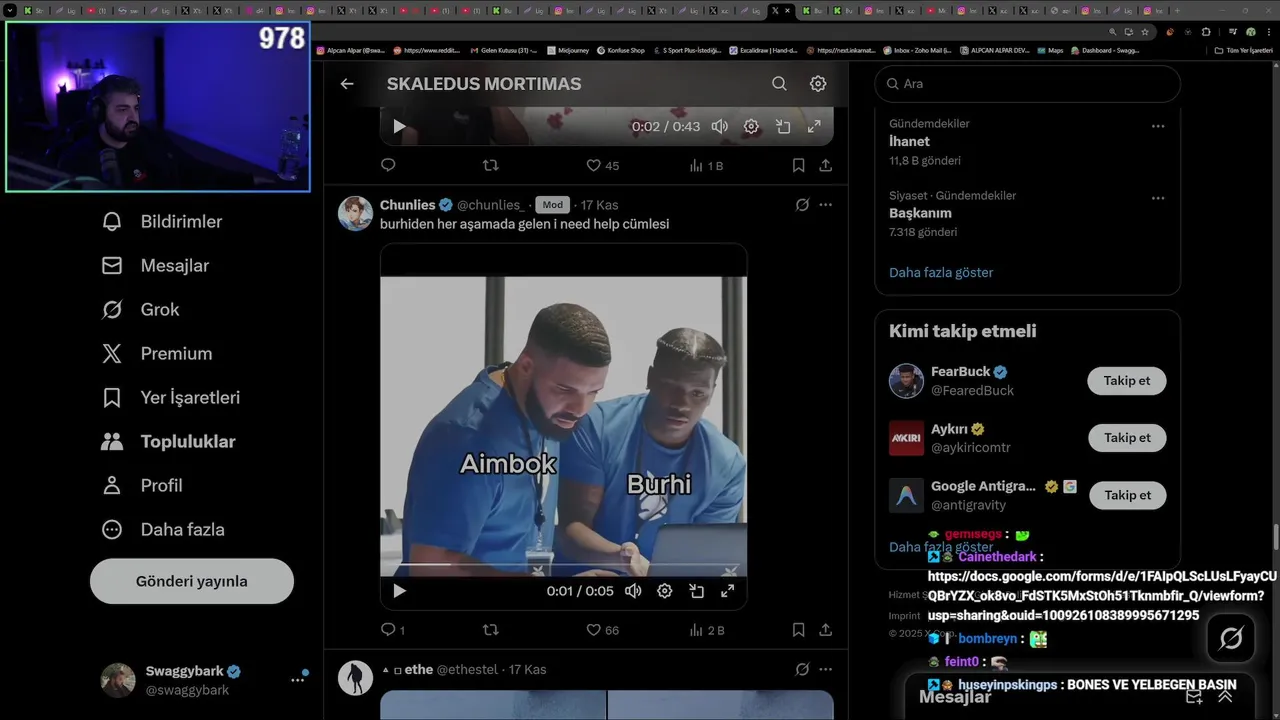Screen dimensions: 1280x720
Task: Share the post with 45 likes
Action: (826, 165)
